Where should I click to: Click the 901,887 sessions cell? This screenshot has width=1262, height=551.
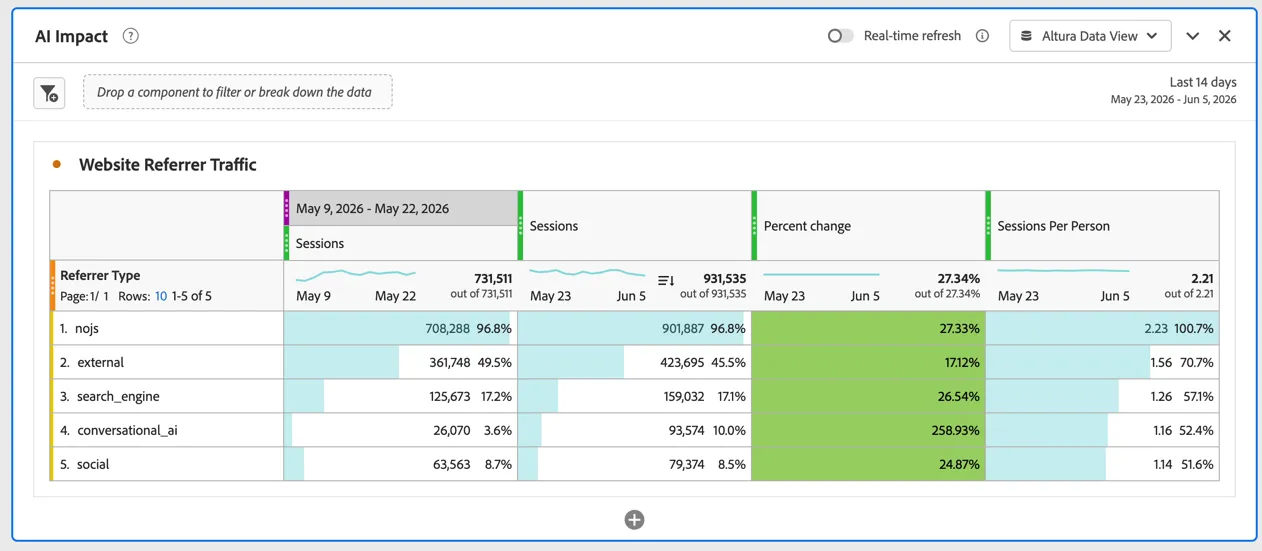pos(635,328)
